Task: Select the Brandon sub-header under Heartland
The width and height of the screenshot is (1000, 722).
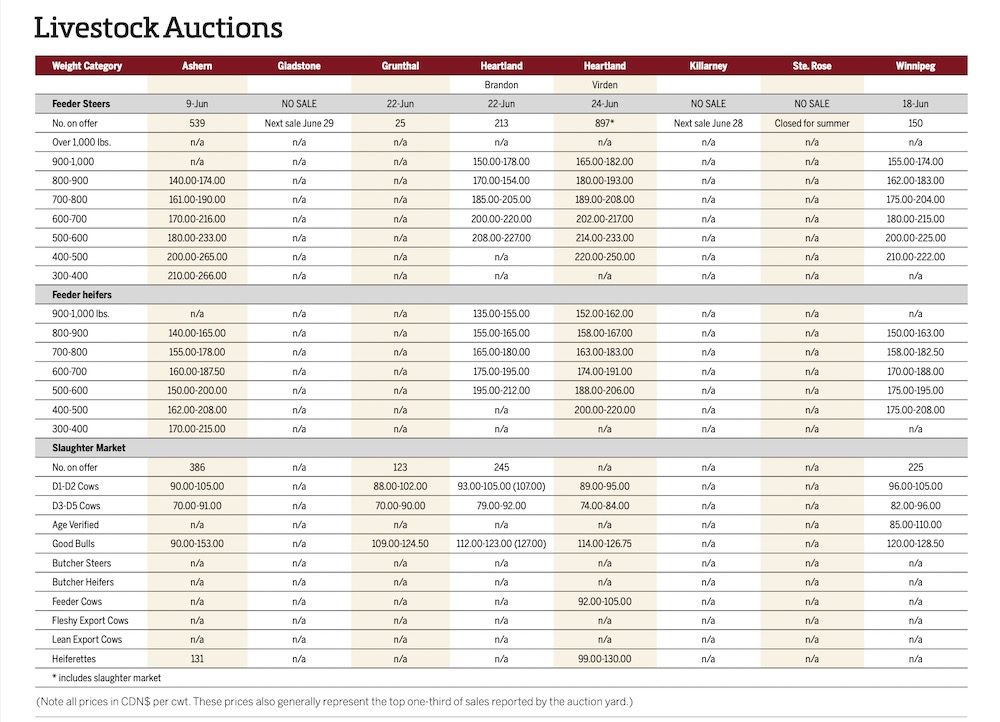Action: (x=501, y=85)
